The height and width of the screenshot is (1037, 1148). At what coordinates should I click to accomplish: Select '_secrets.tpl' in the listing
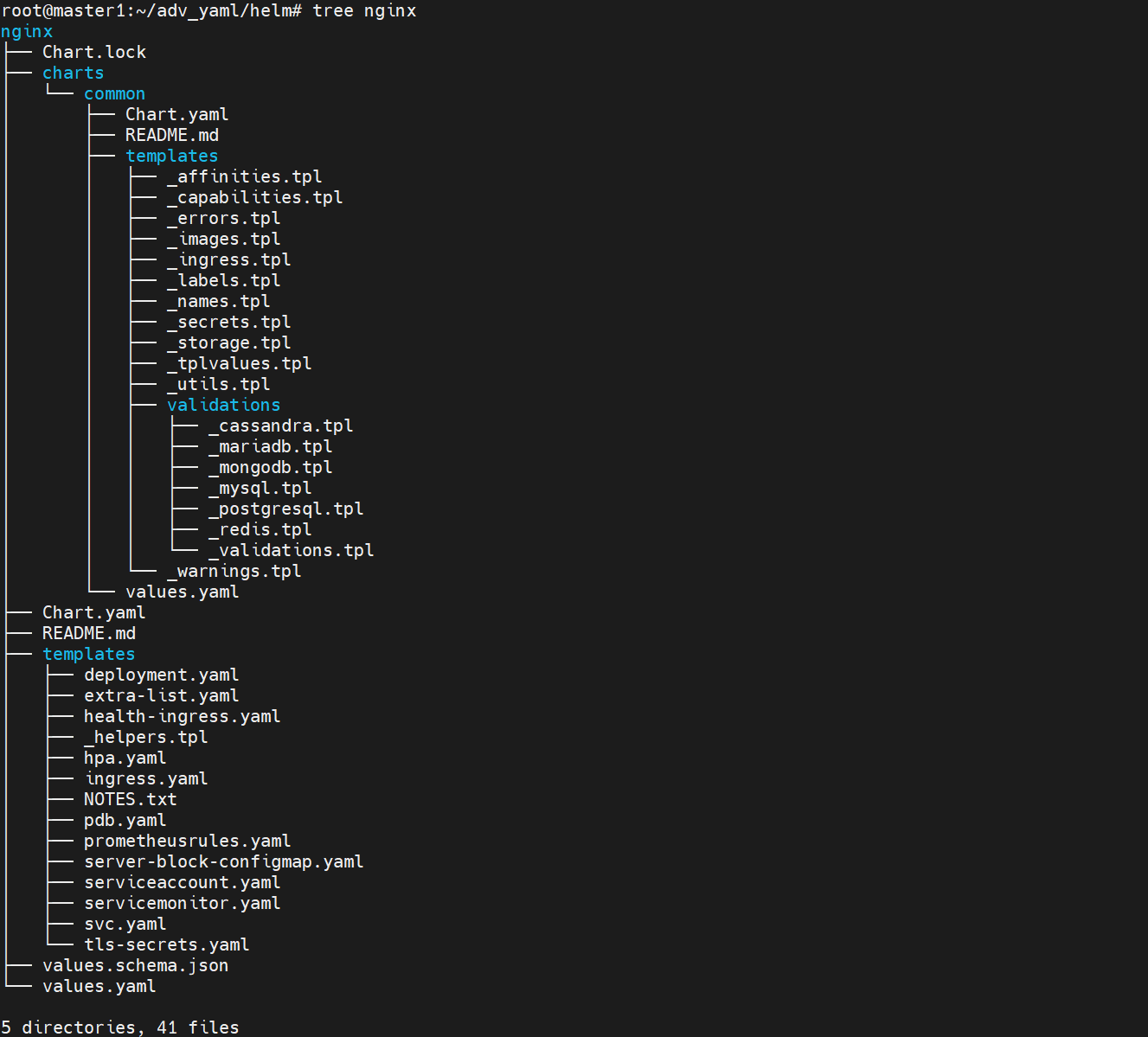[x=228, y=322]
